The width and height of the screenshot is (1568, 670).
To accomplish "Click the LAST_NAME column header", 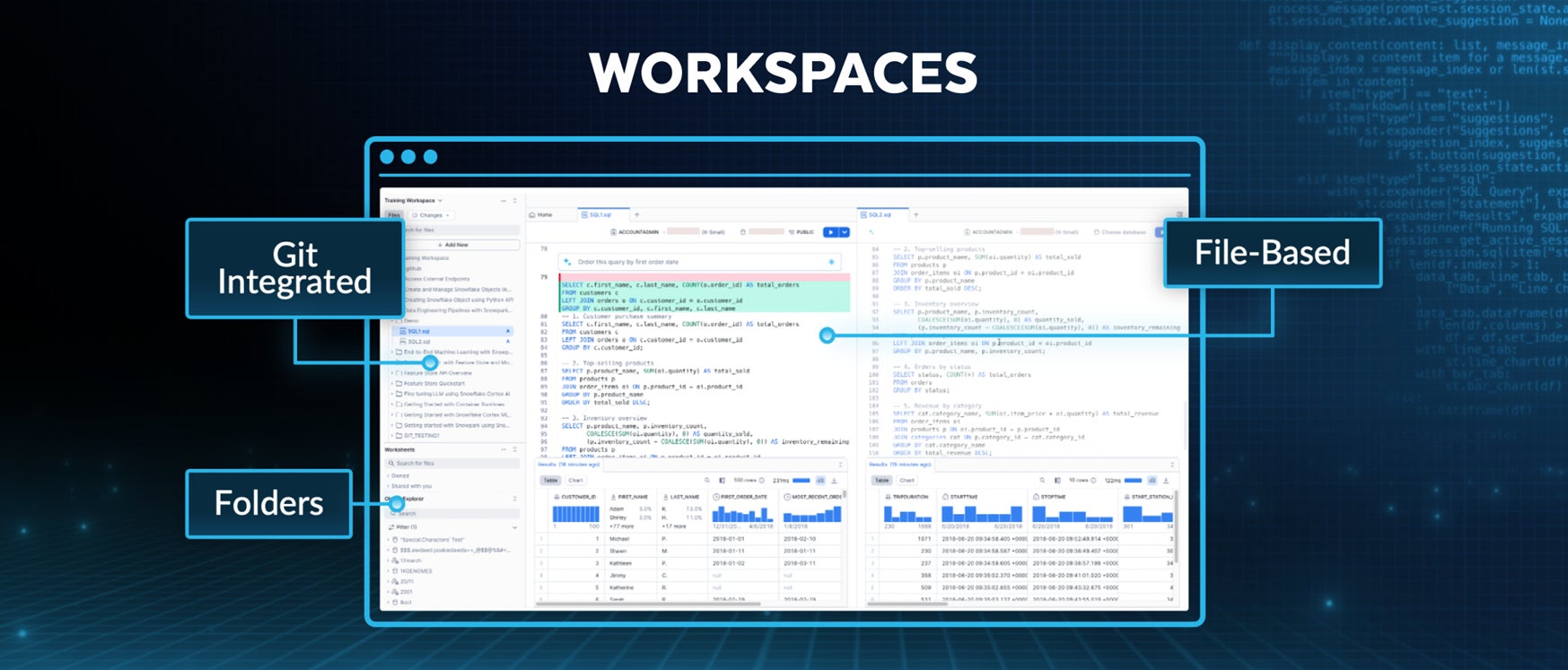I will [x=681, y=497].
